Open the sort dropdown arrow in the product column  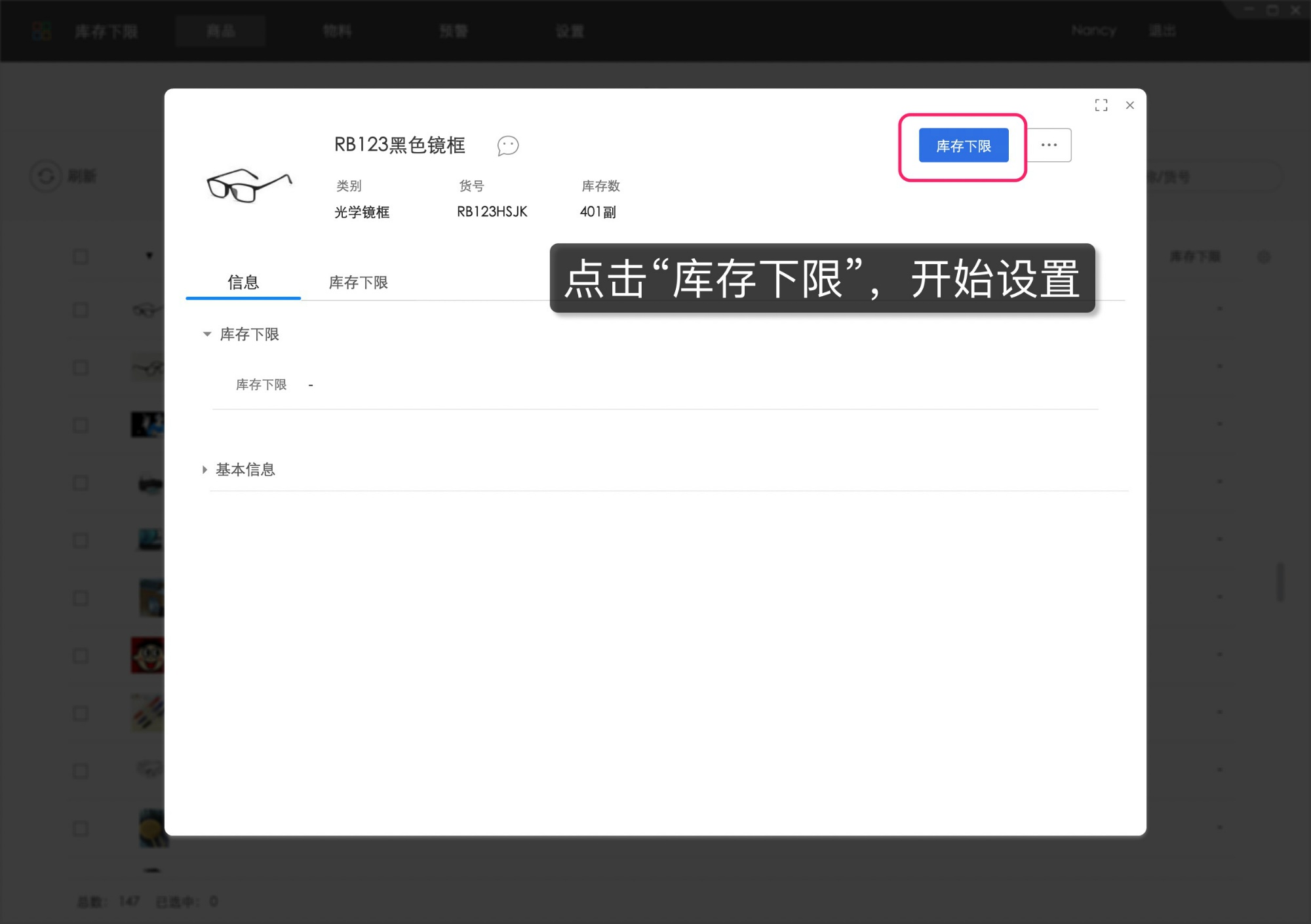[x=149, y=256]
